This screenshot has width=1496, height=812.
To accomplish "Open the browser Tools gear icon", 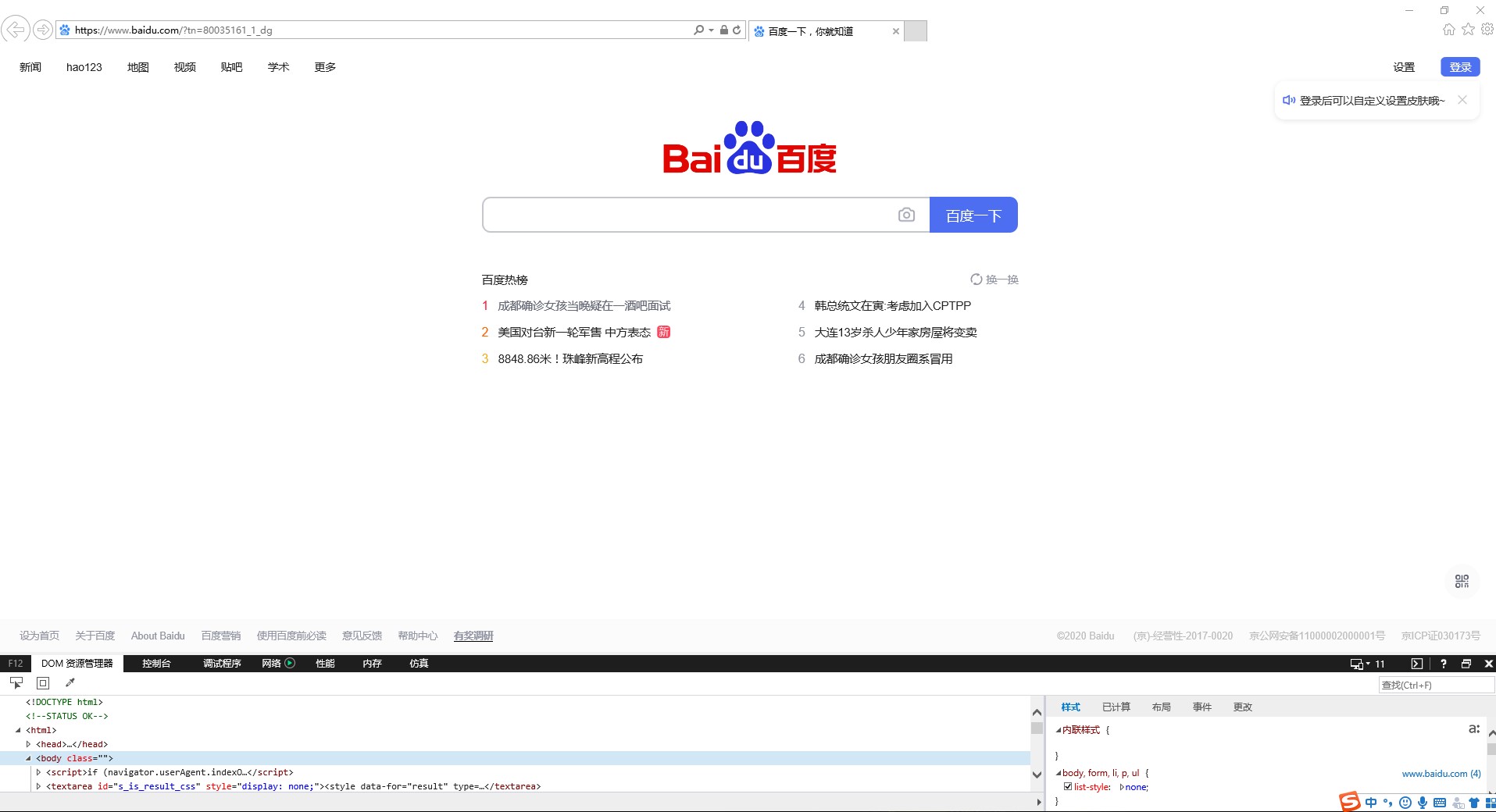I will click(x=1487, y=30).
